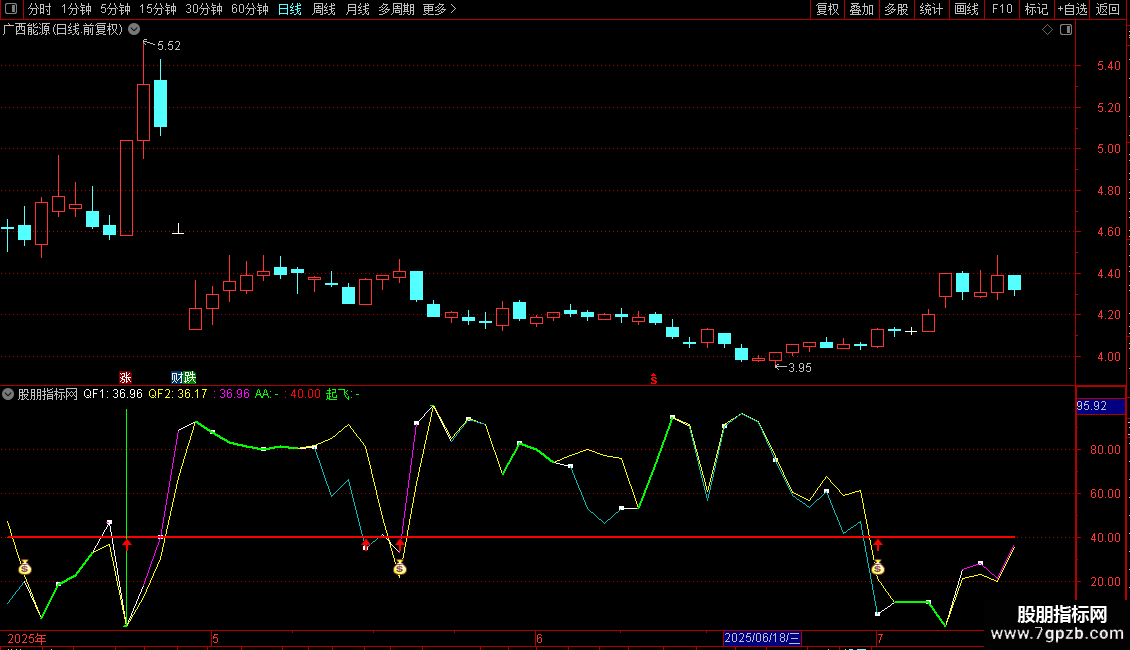Click the 2025/06/18/三 date marker
This screenshot has width=1130, height=650.
(x=762, y=638)
